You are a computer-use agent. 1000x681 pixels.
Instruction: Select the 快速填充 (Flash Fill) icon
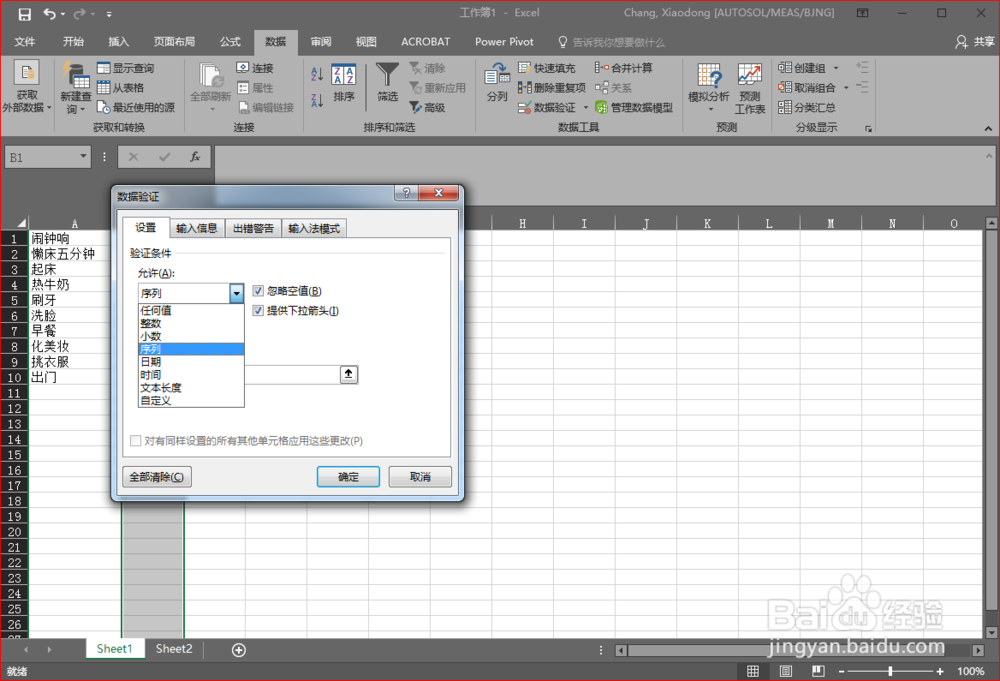click(x=549, y=67)
